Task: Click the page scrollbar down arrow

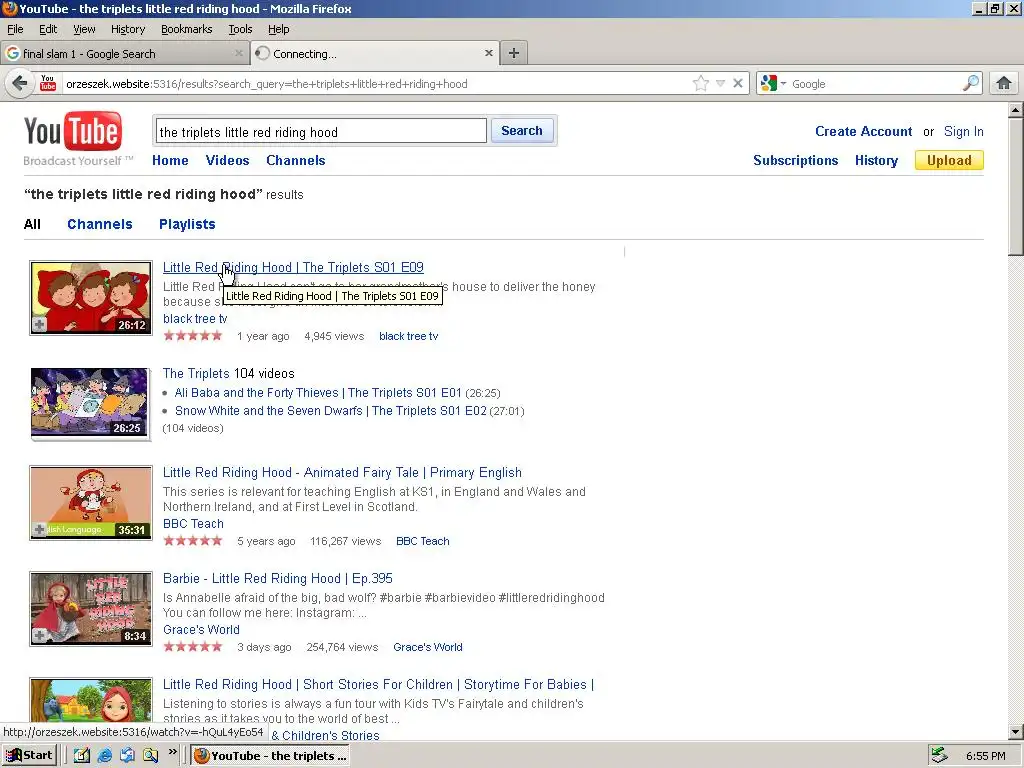Action: [x=1016, y=732]
